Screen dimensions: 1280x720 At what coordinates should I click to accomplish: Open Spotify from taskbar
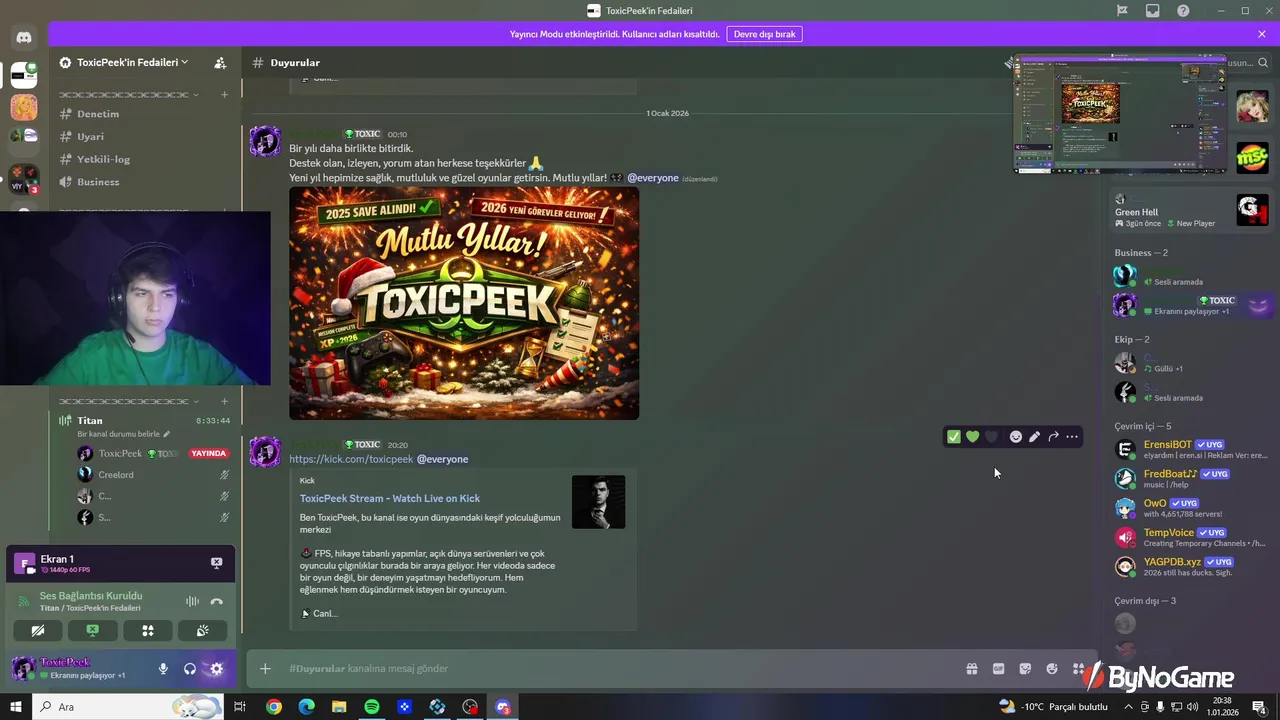tap(372, 707)
